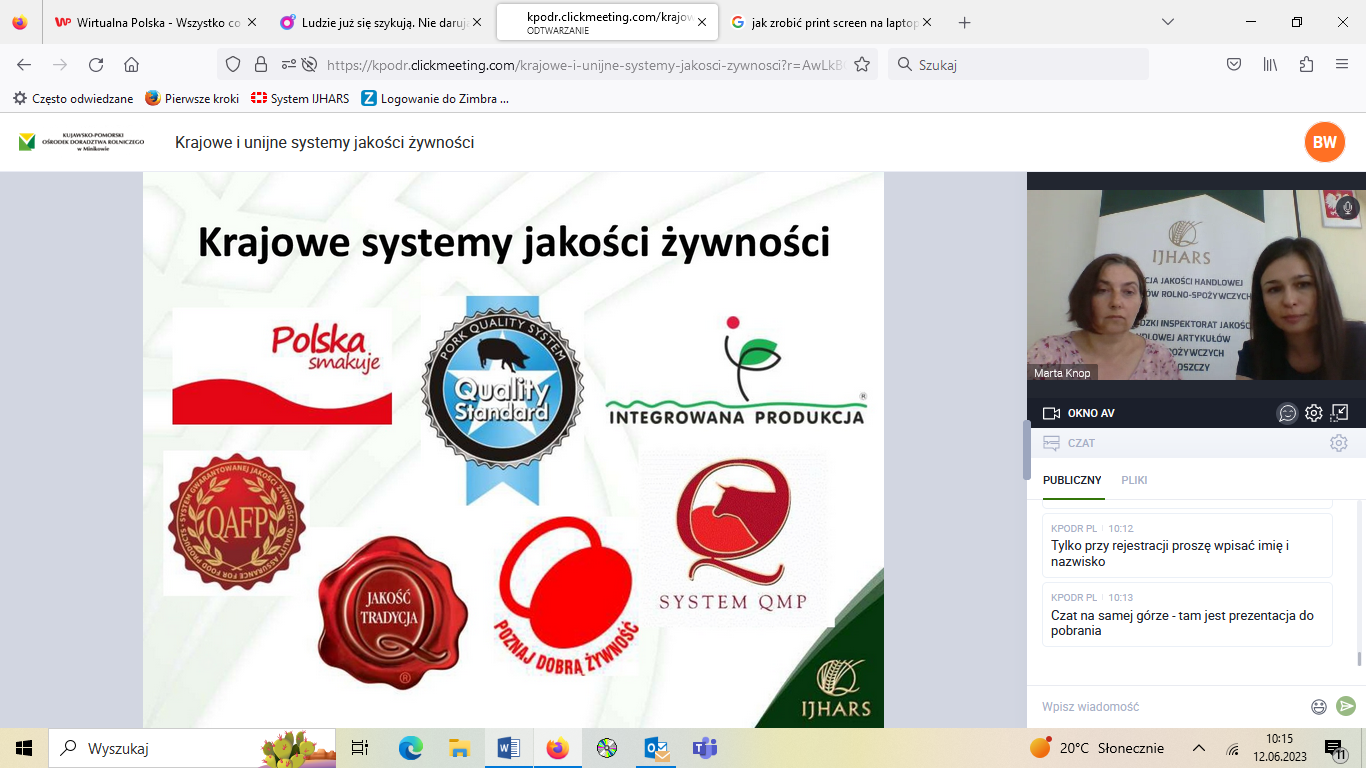Expand the list all tabs chevron
This screenshot has height=768, width=1366.
[x=1168, y=22]
